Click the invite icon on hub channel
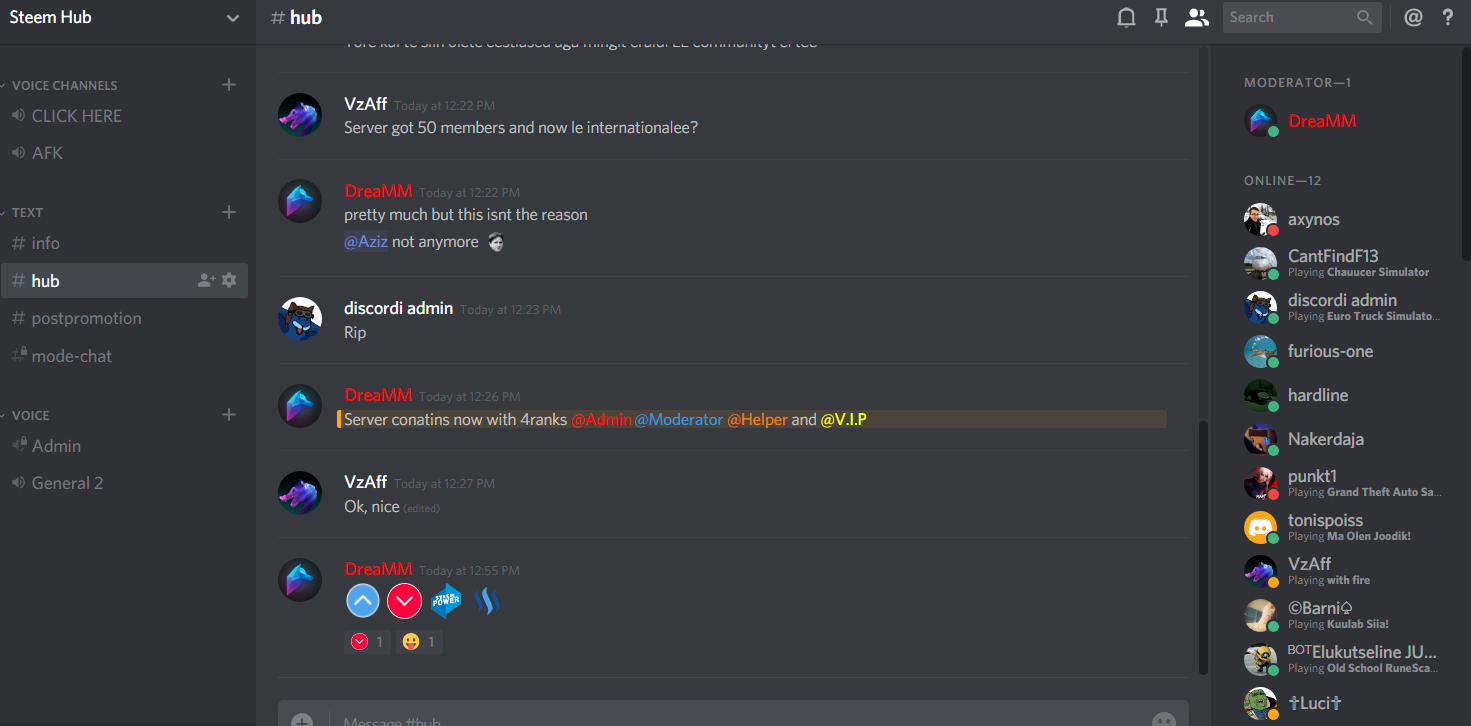The width and height of the screenshot is (1471, 726). [x=206, y=281]
